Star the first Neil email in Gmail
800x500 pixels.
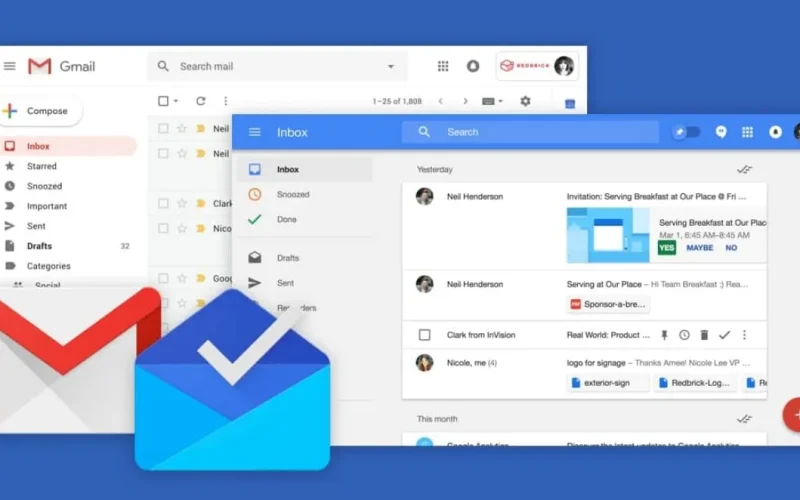point(182,129)
